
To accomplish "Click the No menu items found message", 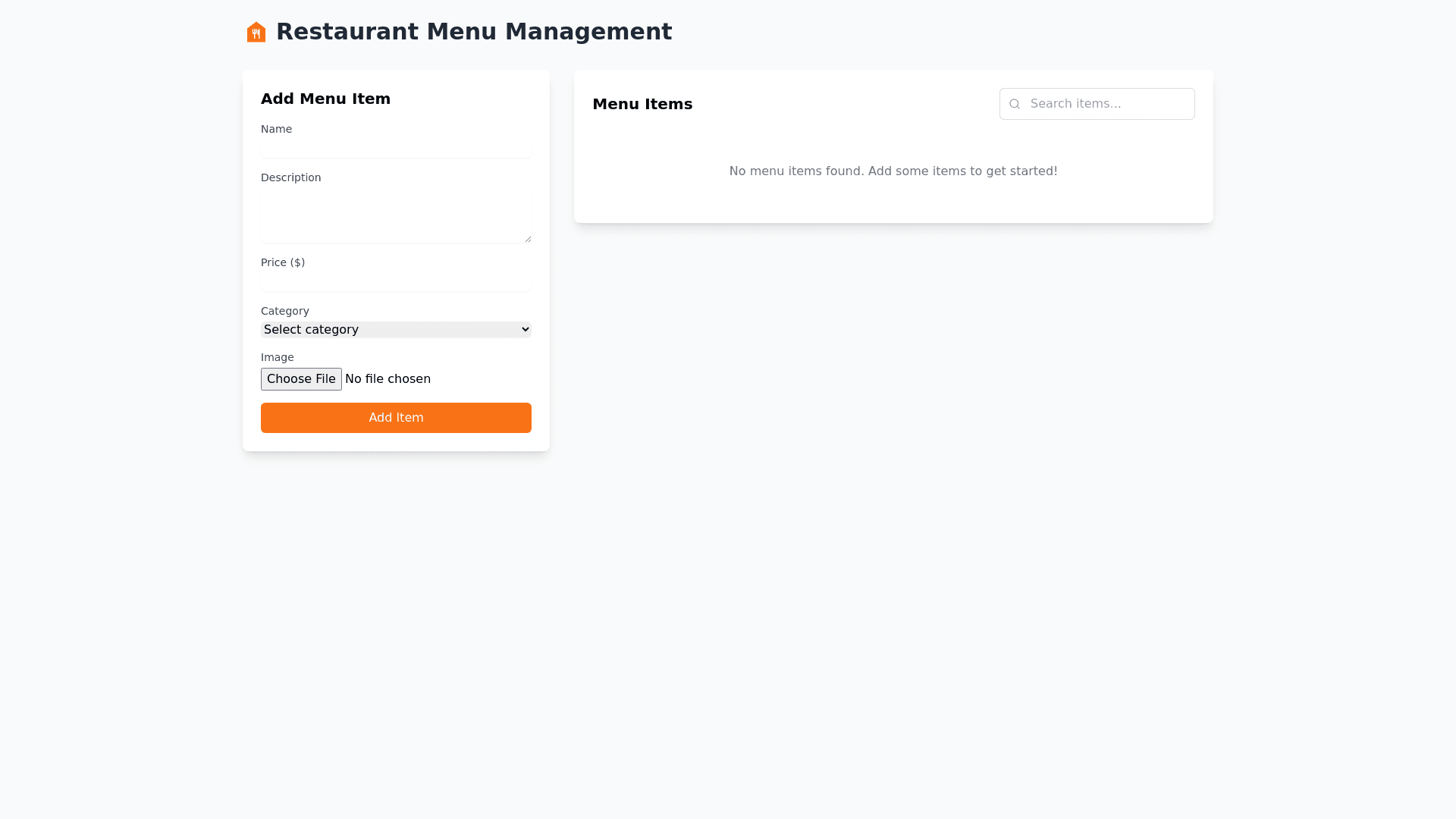I will click(x=893, y=171).
